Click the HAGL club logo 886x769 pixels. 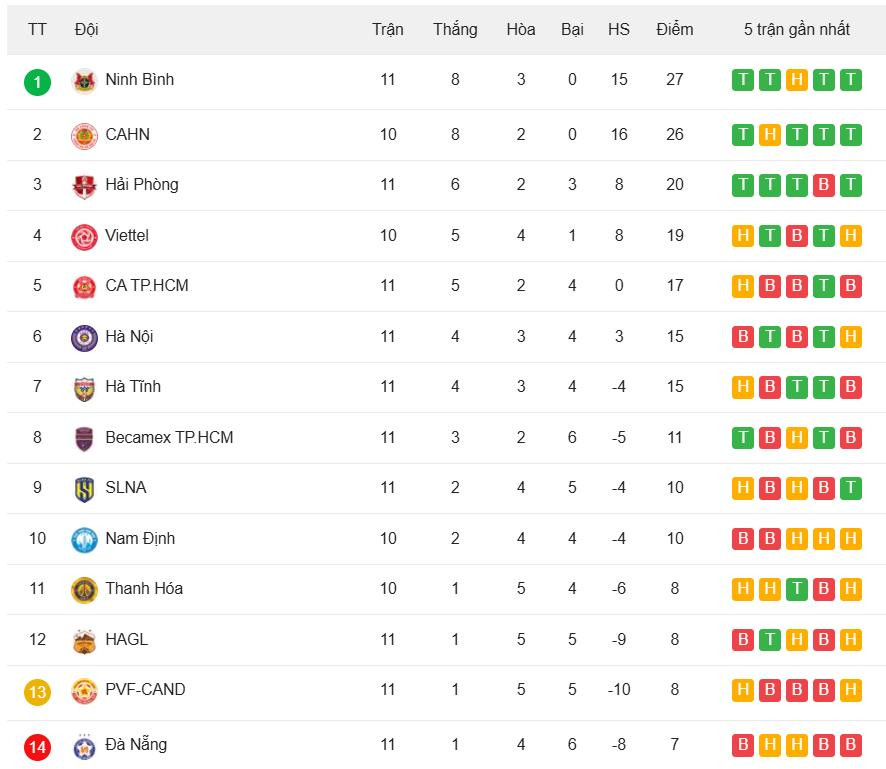click(84, 641)
